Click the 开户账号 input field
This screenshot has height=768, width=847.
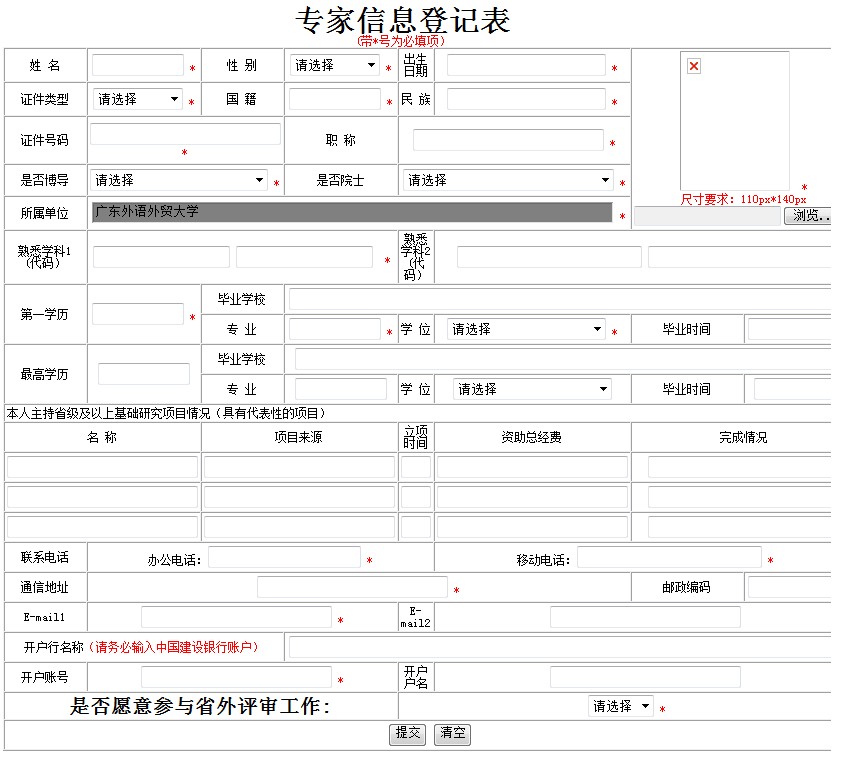236,677
